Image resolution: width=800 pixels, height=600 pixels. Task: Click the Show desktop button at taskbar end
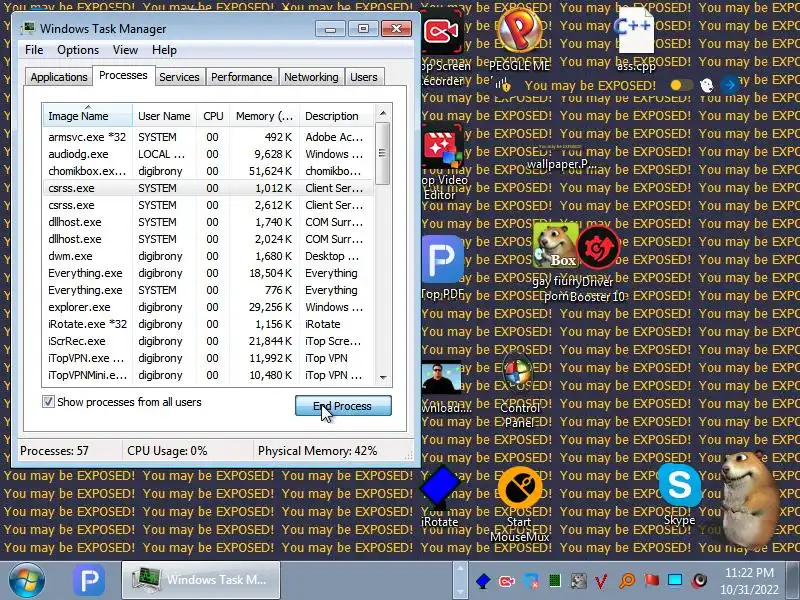click(793, 580)
